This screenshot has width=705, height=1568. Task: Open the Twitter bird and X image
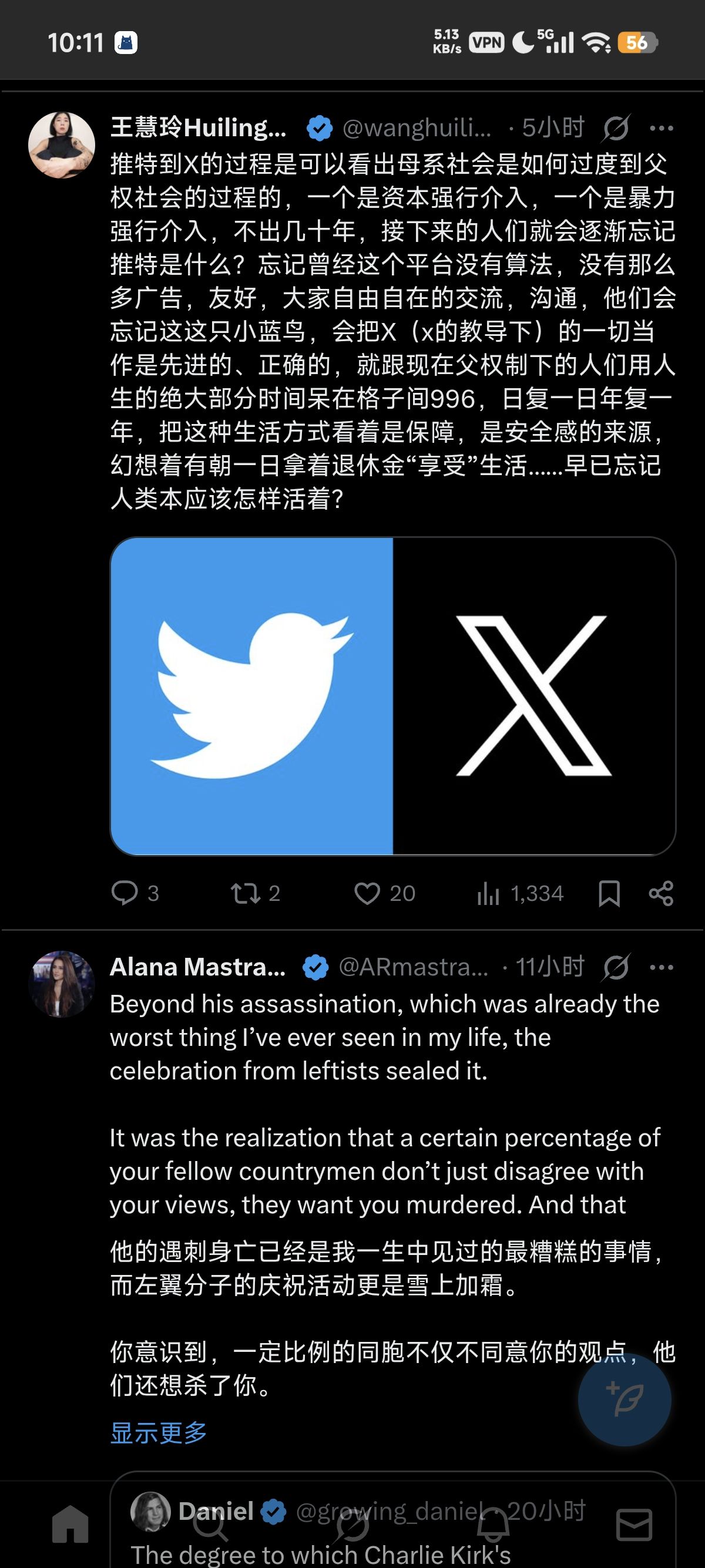(392, 696)
